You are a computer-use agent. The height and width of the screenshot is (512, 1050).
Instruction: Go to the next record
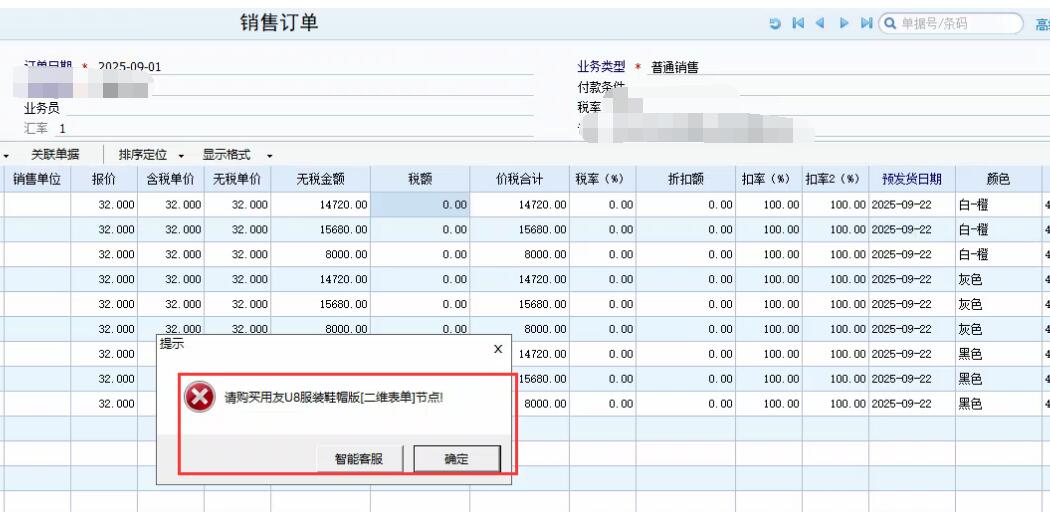tap(843, 23)
